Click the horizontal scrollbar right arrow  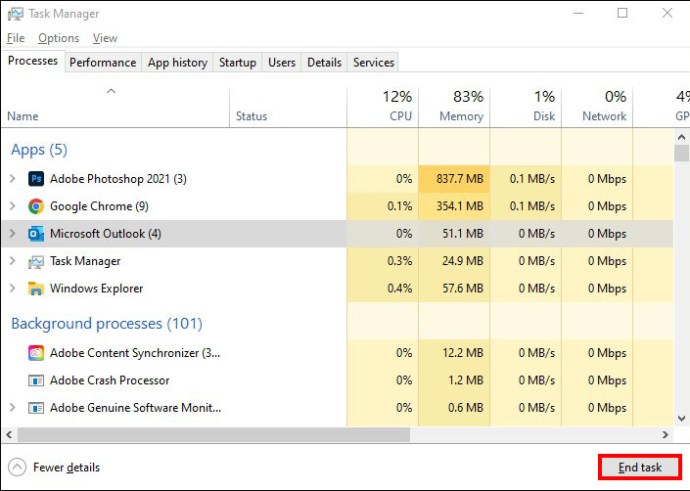665,435
